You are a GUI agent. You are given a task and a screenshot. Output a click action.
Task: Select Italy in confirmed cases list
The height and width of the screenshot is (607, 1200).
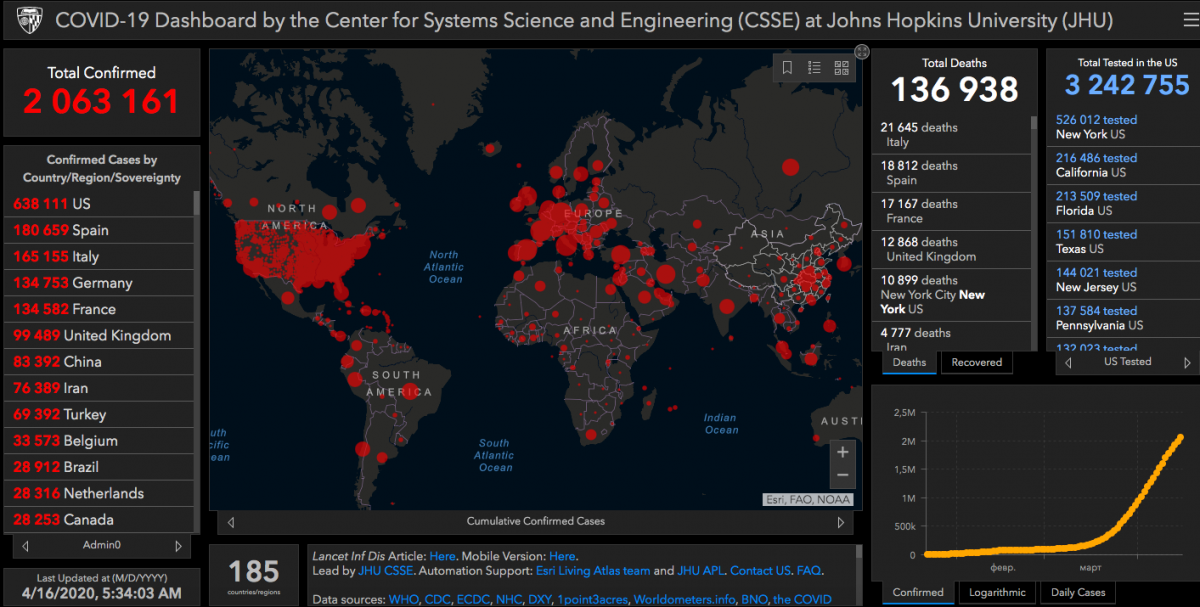(x=98, y=257)
